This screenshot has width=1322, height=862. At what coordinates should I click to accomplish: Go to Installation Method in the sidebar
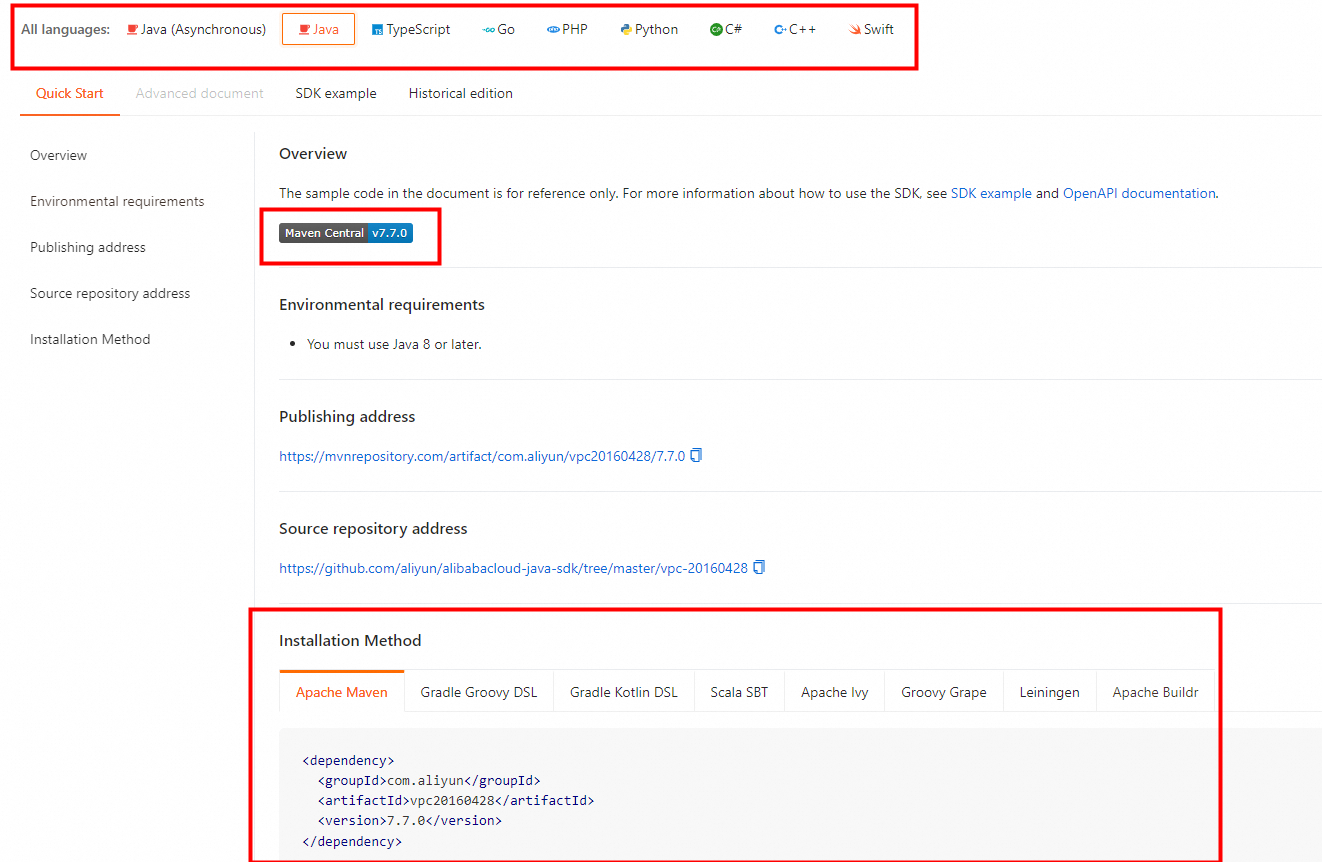tap(90, 339)
